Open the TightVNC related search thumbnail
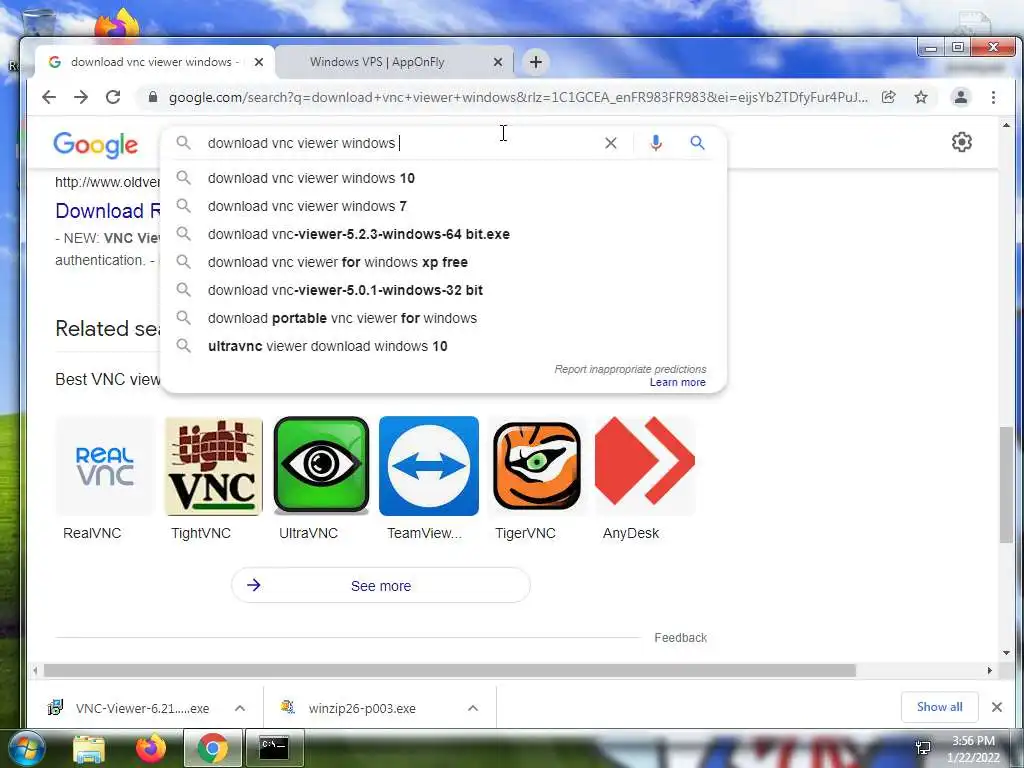Viewport: 1024px width, 768px height. [x=214, y=466]
